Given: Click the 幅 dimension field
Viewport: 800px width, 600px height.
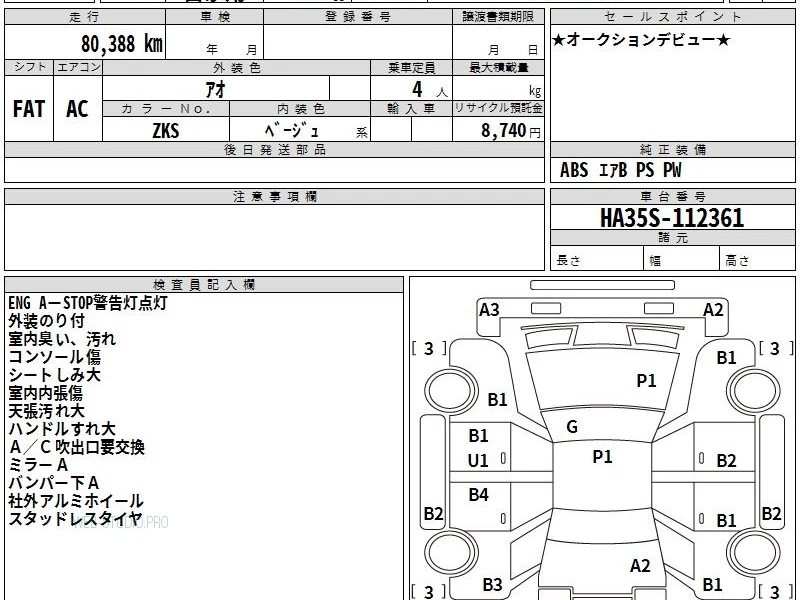Looking at the screenshot, I should pos(682,260).
